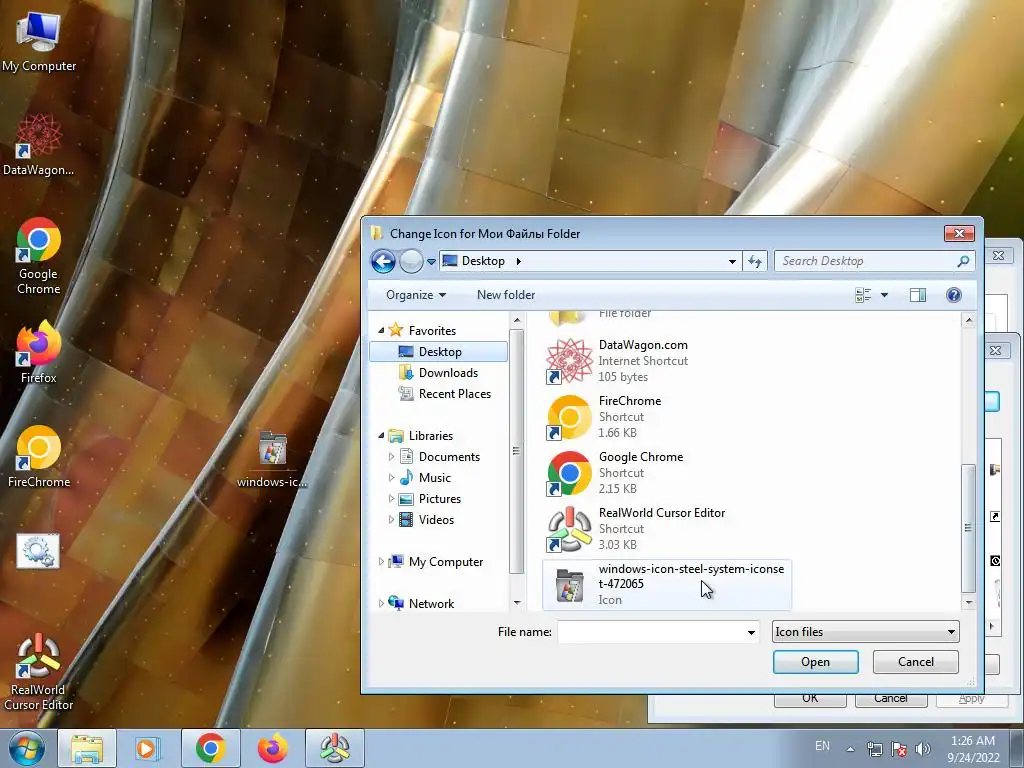Open Windows Explorer from taskbar
Image resolution: width=1024 pixels, height=768 pixels.
pyautogui.click(x=87, y=748)
